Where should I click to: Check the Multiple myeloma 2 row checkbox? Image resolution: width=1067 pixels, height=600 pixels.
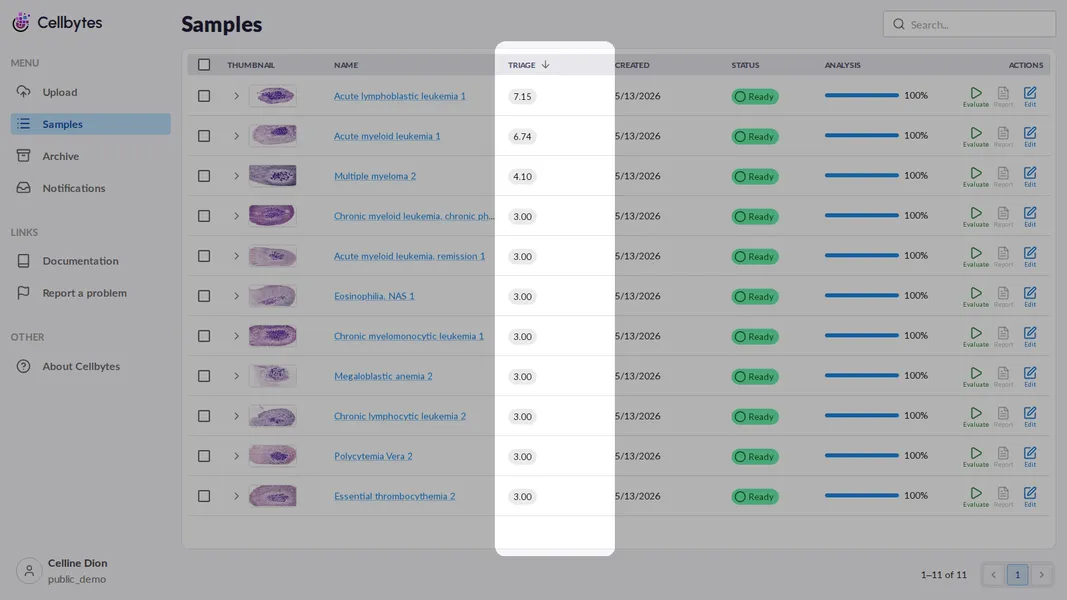tap(204, 176)
